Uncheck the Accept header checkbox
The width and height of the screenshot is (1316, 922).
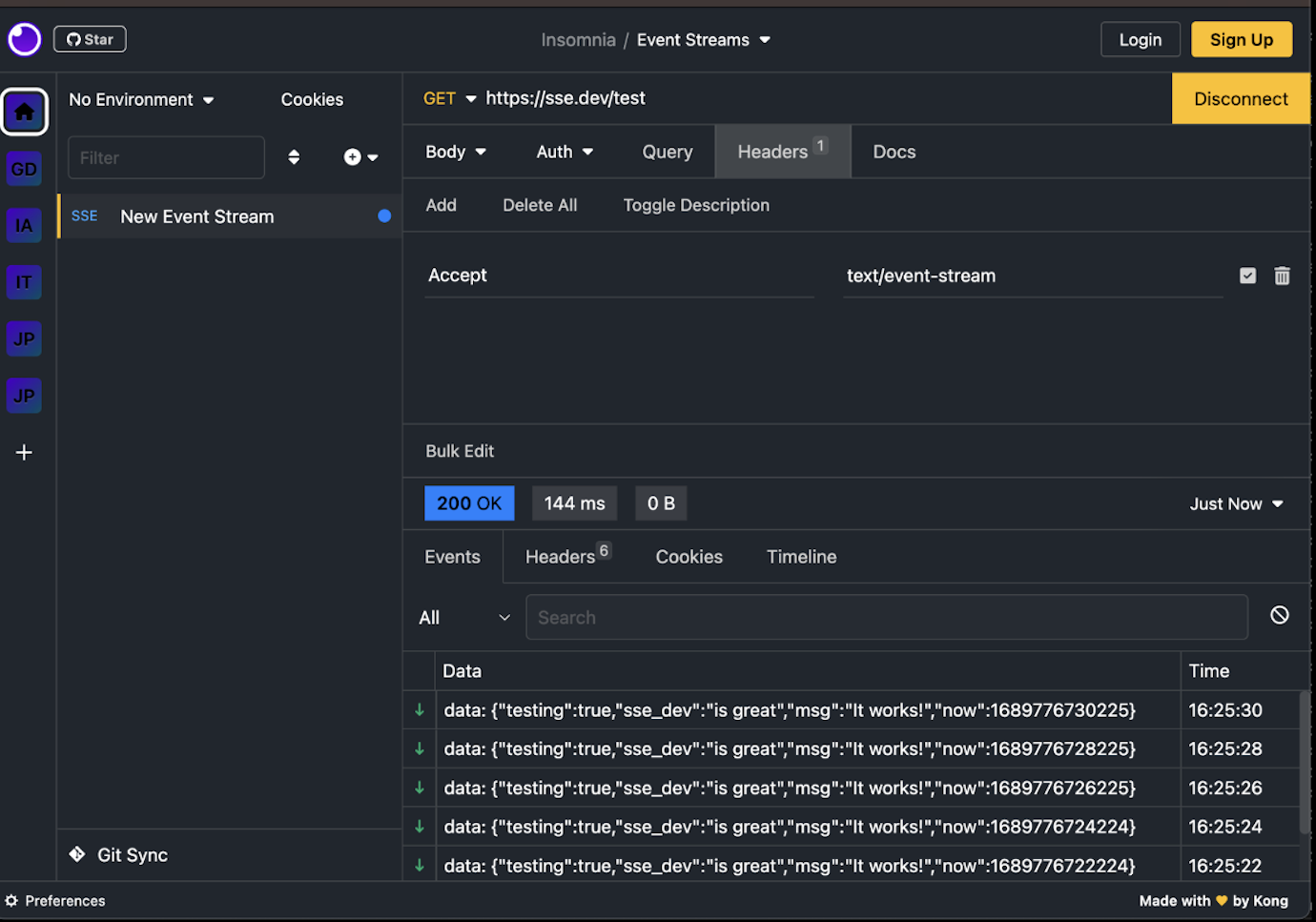point(1247,276)
